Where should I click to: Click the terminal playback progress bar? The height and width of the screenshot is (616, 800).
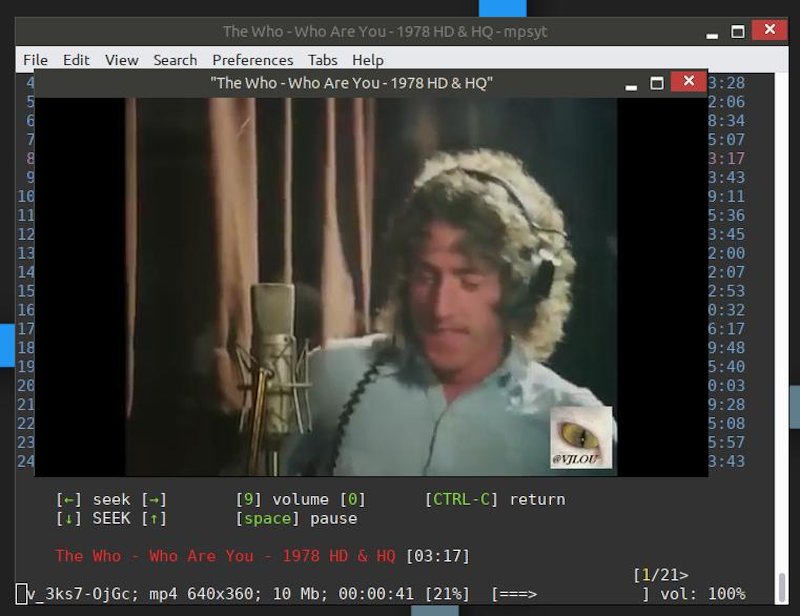tap(570, 594)
